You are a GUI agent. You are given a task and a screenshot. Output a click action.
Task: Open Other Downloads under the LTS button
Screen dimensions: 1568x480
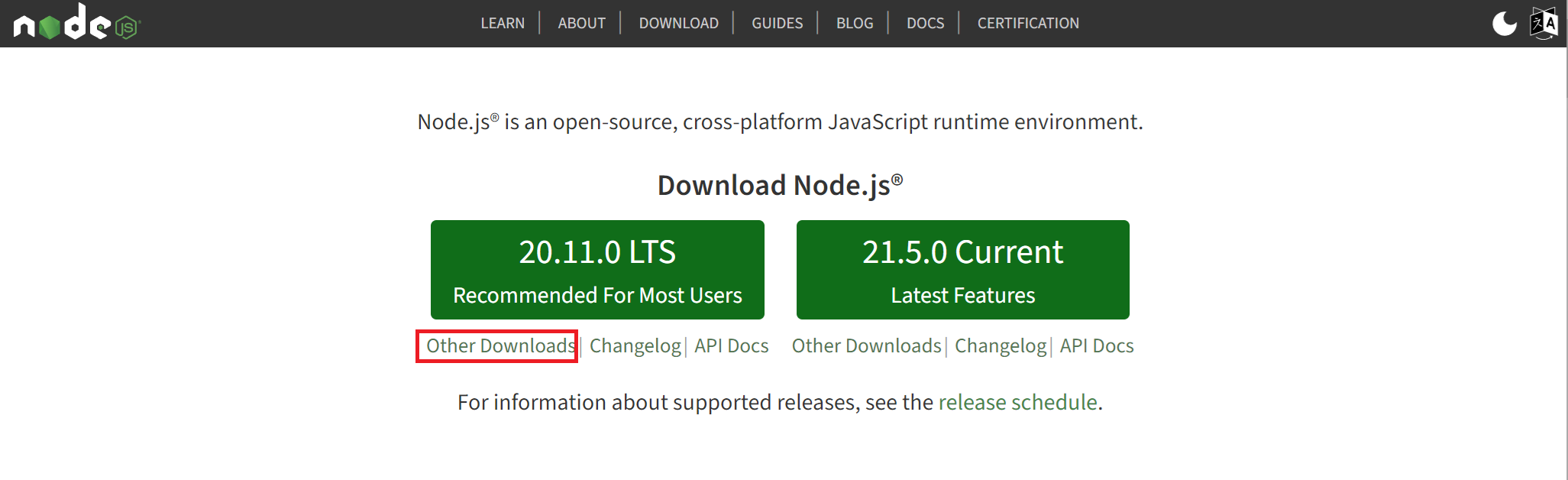(x=500, y=346)
